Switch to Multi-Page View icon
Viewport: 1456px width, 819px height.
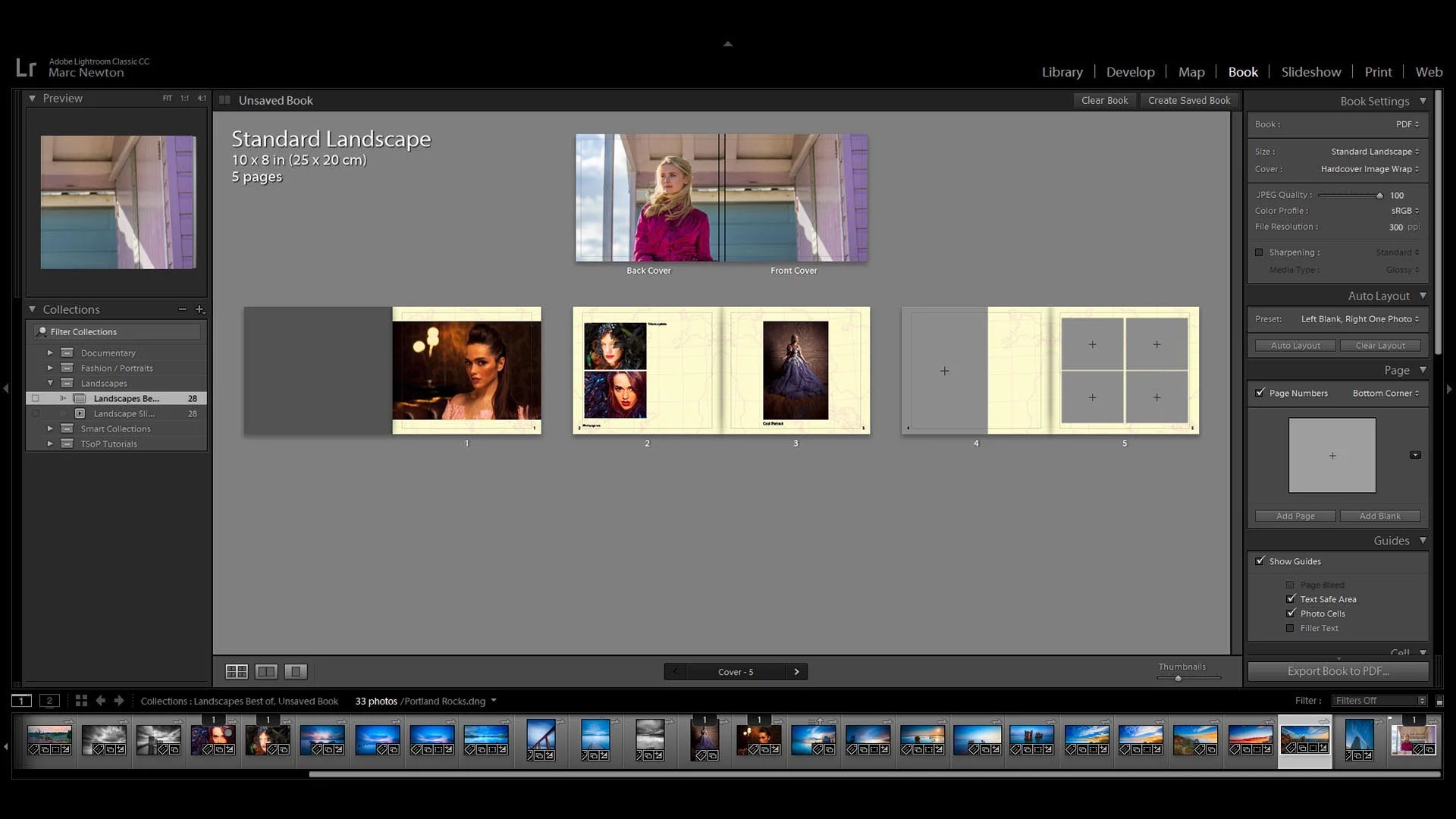237,671
